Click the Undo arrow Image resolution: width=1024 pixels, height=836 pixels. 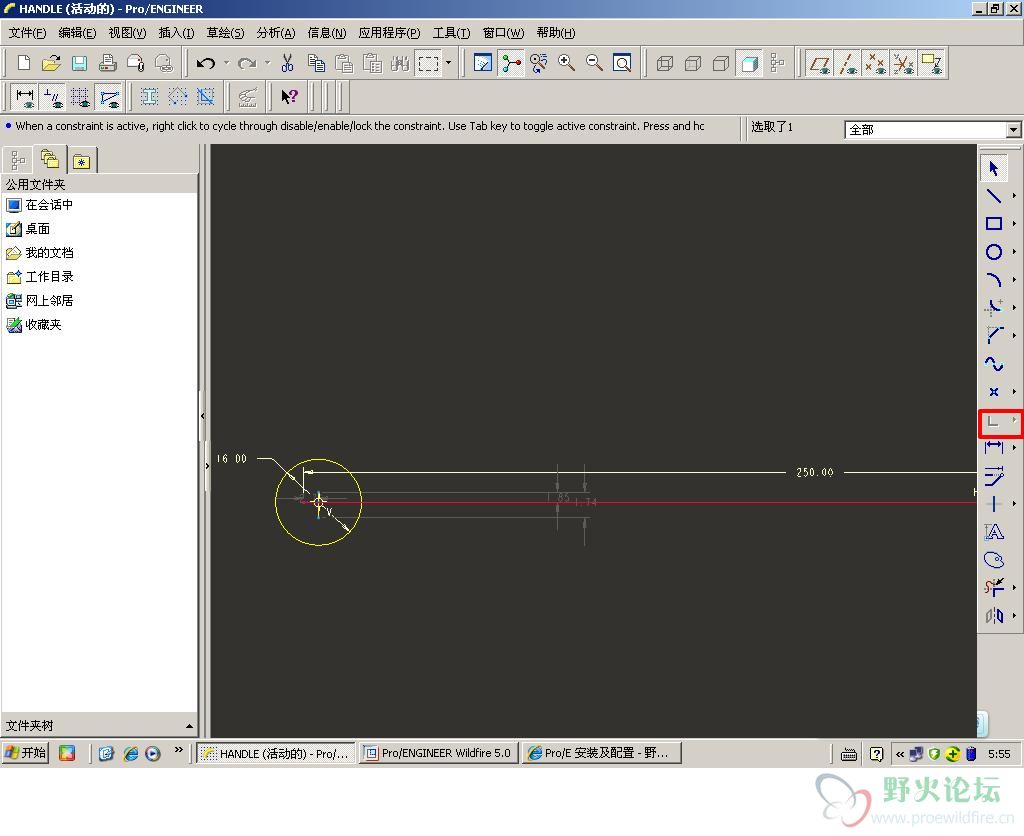pyautogui.click(x=206, y=63)
